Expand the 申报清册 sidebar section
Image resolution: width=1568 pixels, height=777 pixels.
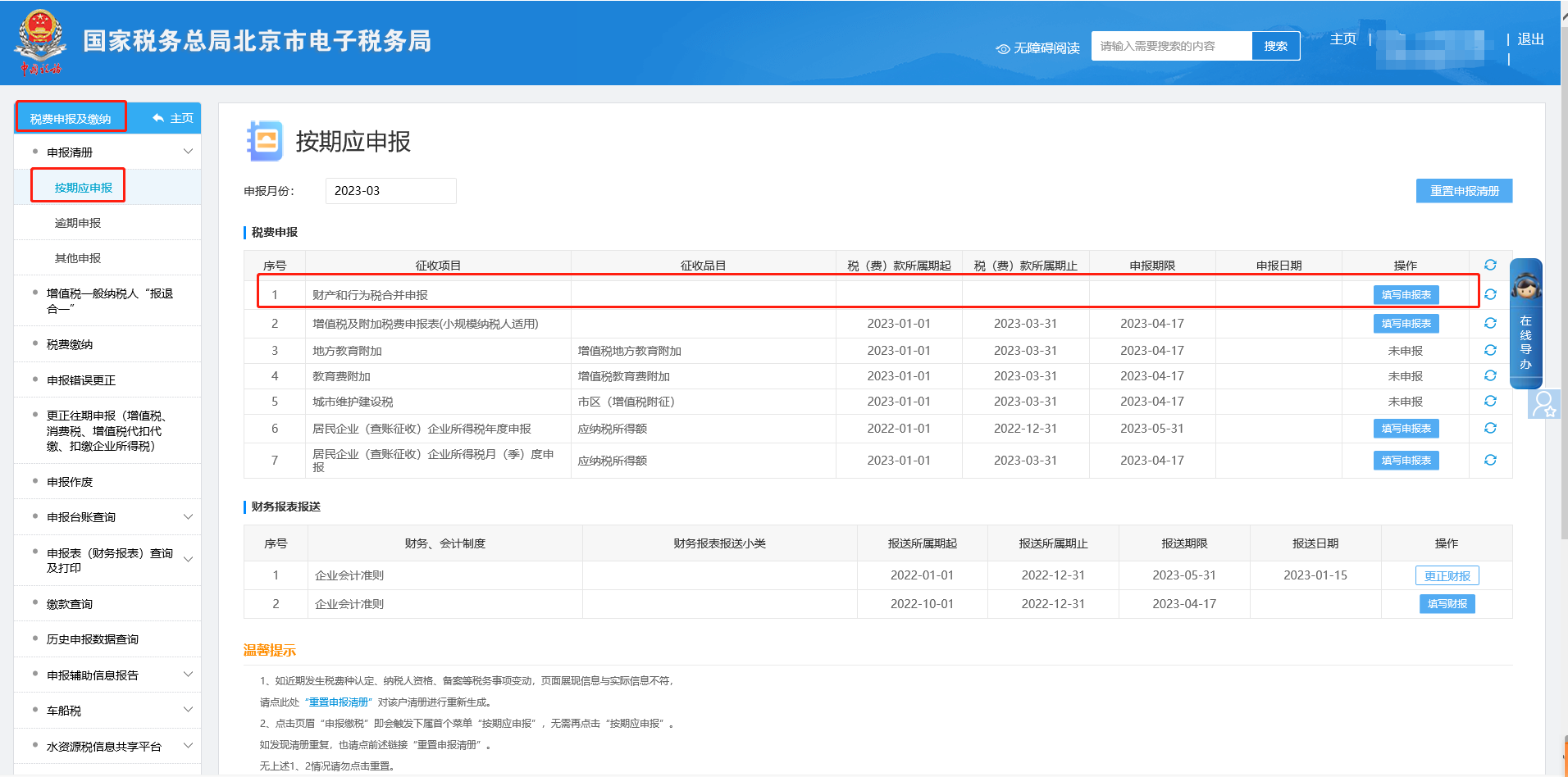point(107,151)
